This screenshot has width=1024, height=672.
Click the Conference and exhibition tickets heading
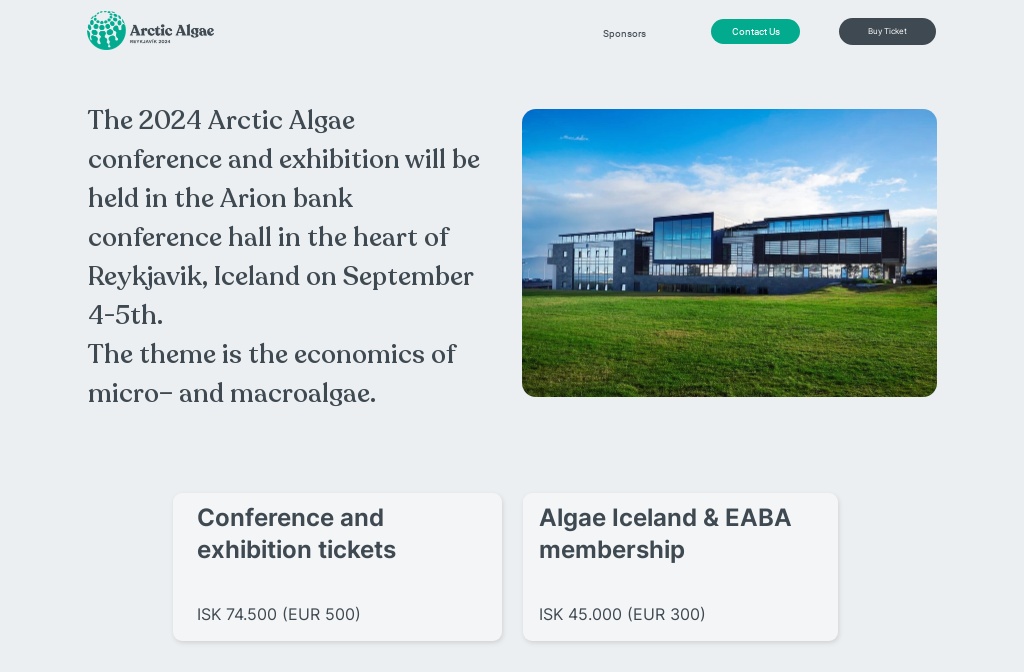(296, 534)
